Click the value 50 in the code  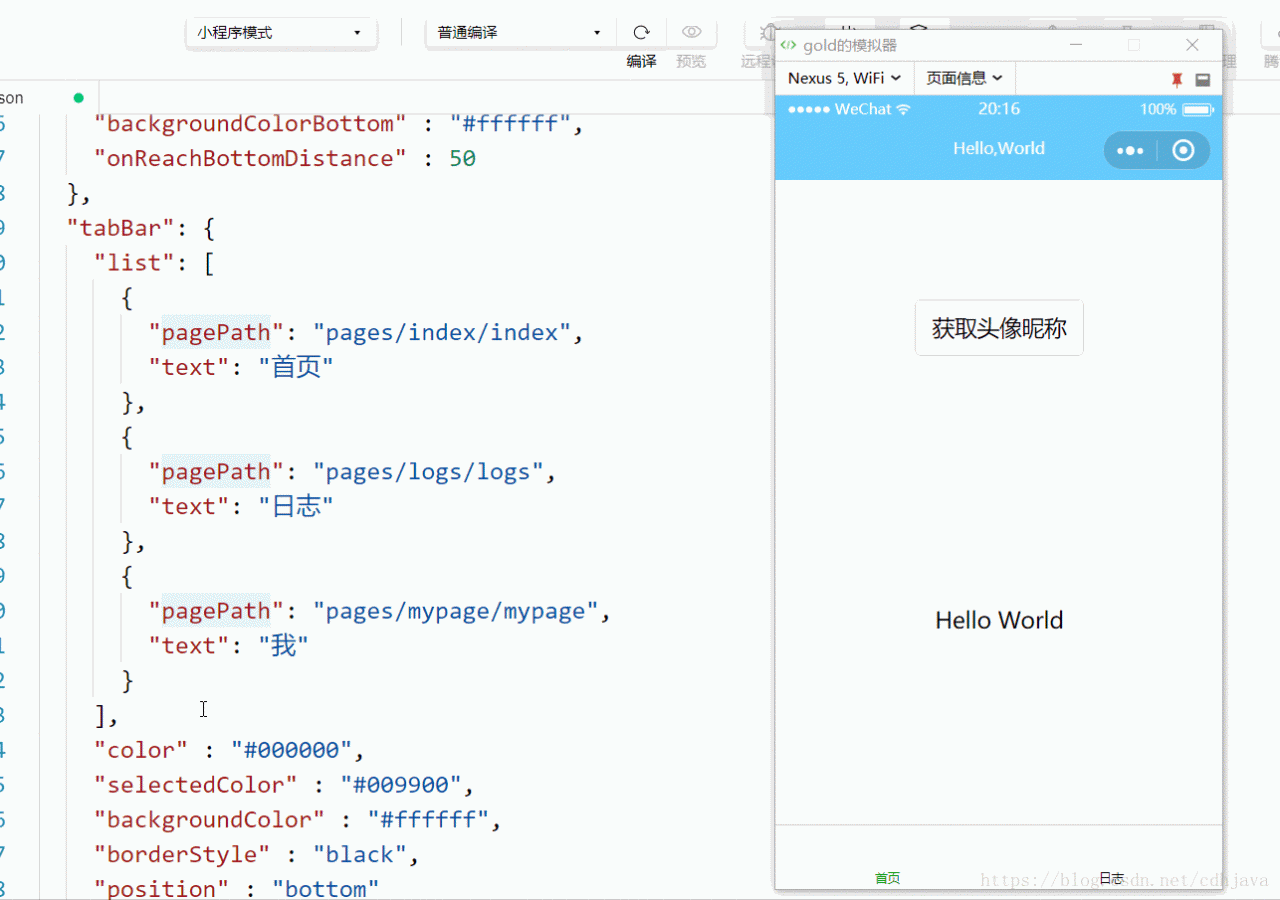point(462,158)
